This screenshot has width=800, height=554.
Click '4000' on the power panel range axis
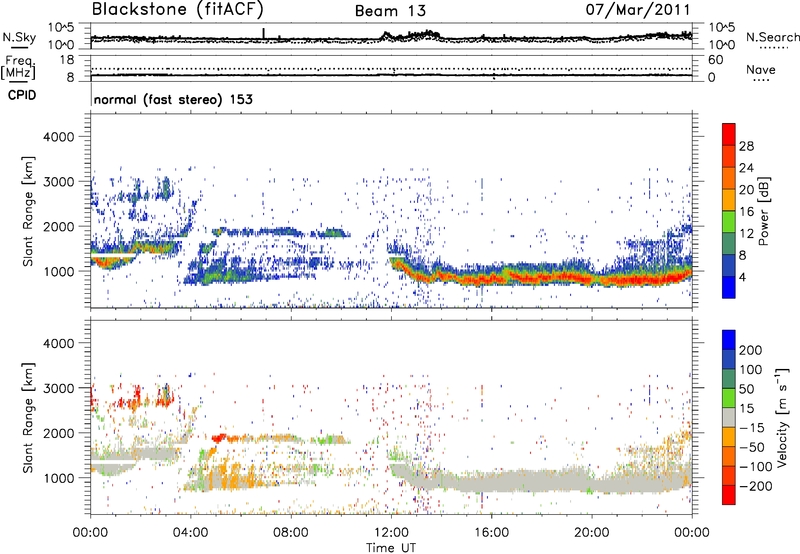58,137
